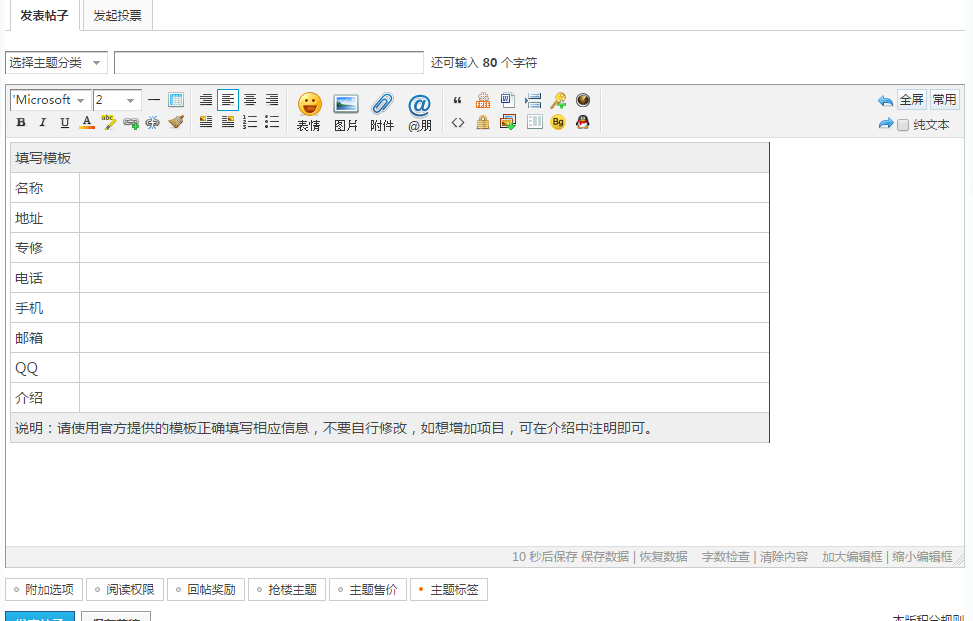Open the font color picker under the A icon

[x=86, y=122]
